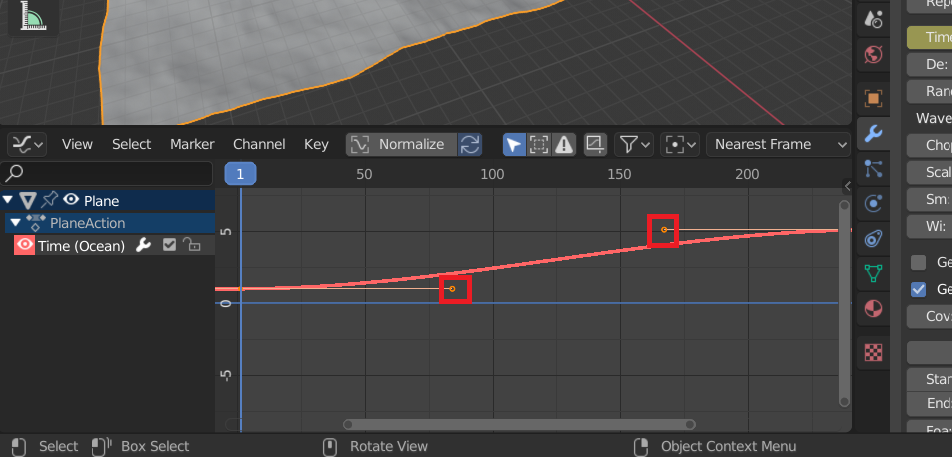952x457 pixels.
Task: Open the View menu in Graph Editor
Action: [77, 144]
